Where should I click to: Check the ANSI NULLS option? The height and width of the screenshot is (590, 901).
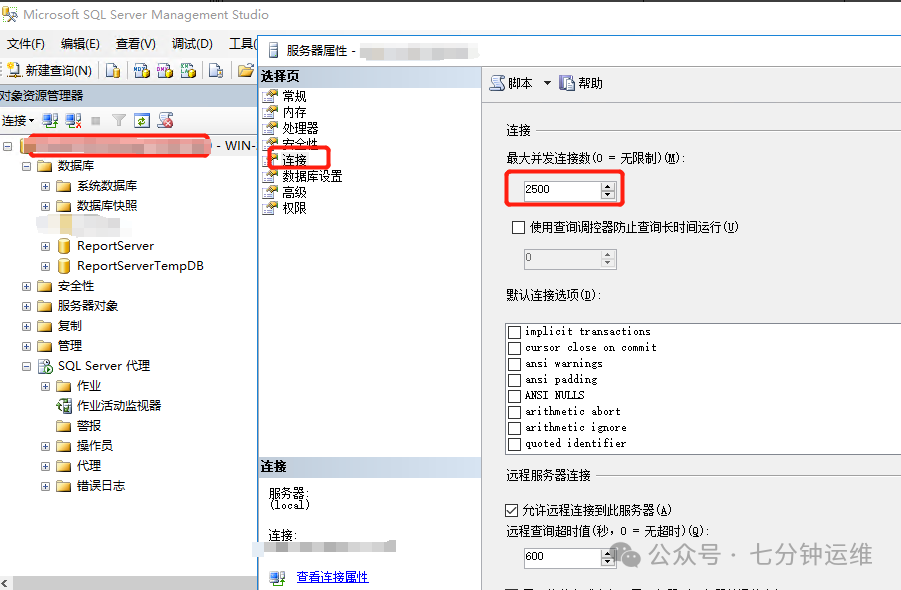[x=515, y=396]
